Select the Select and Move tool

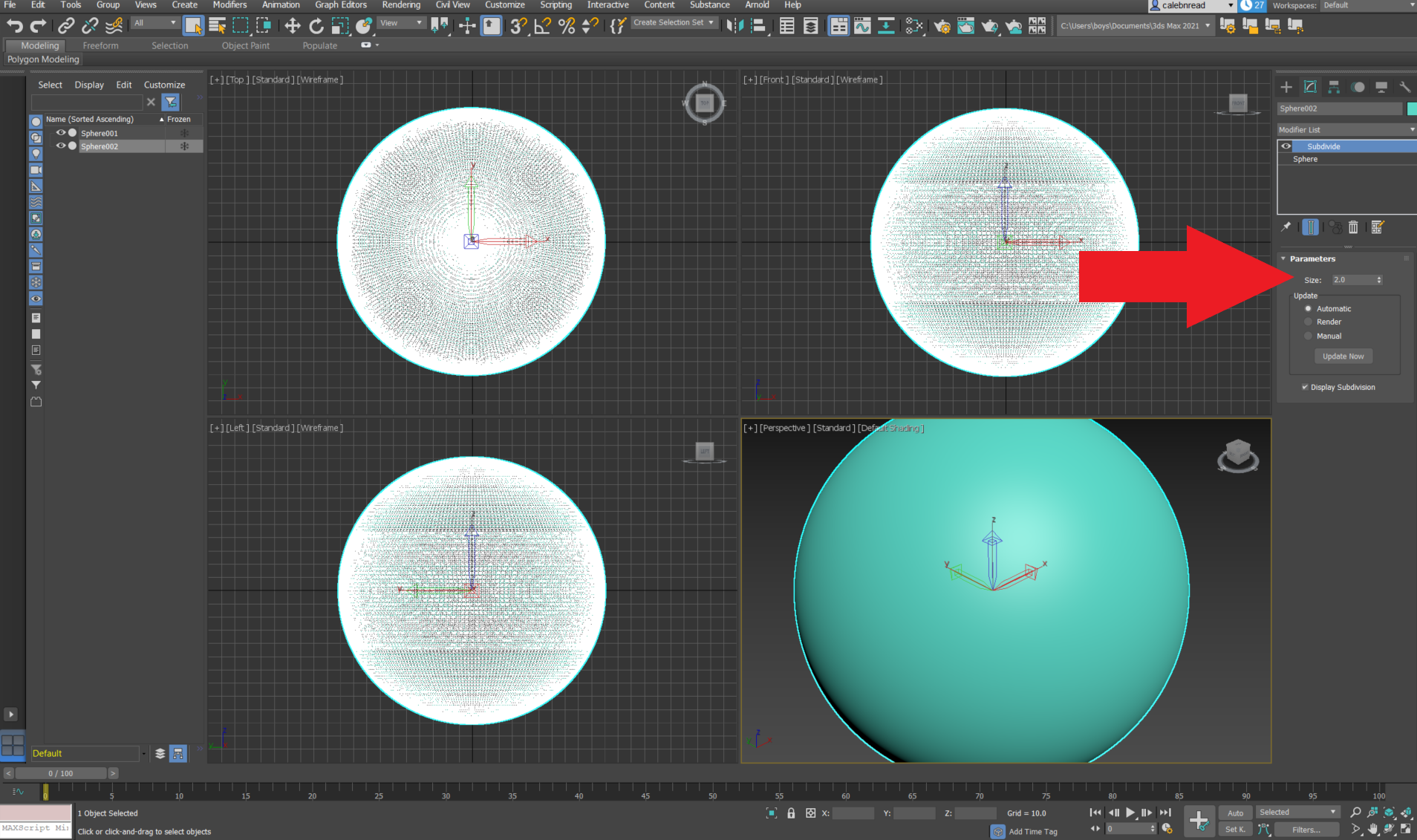click(293, 25)
